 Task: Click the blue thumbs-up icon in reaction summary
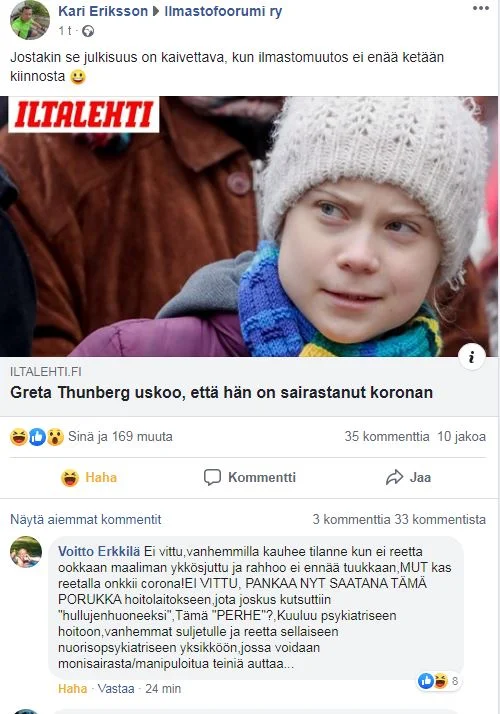37,437
